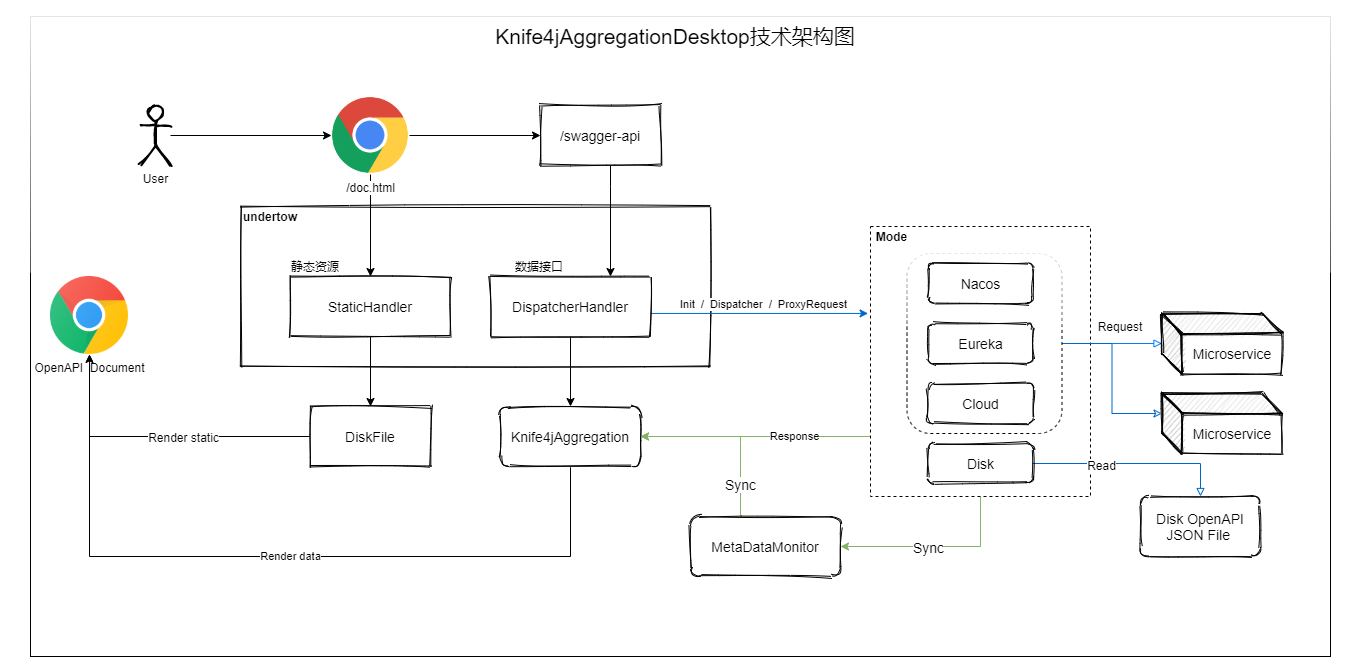Expand the undertow container box
This screenshot has width=1352, height=669.
coord(268,216)
